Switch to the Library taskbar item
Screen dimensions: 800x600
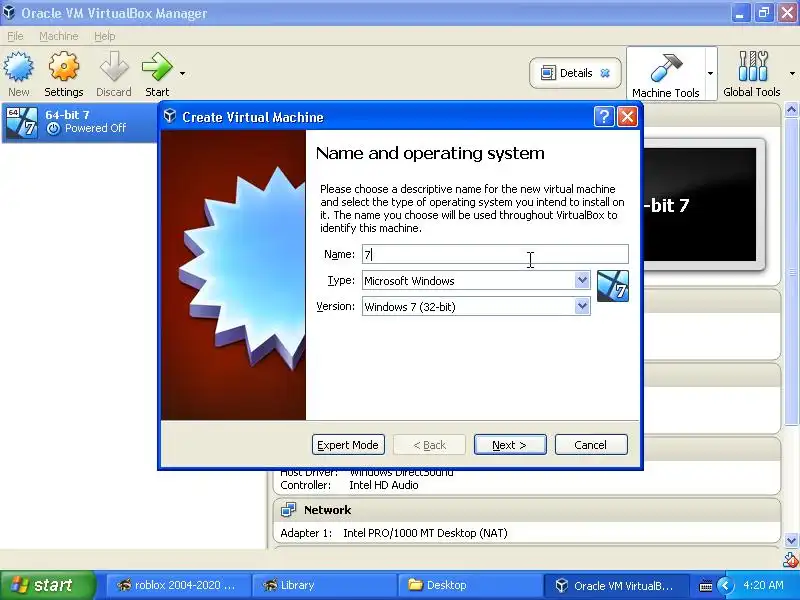[324, 585]
